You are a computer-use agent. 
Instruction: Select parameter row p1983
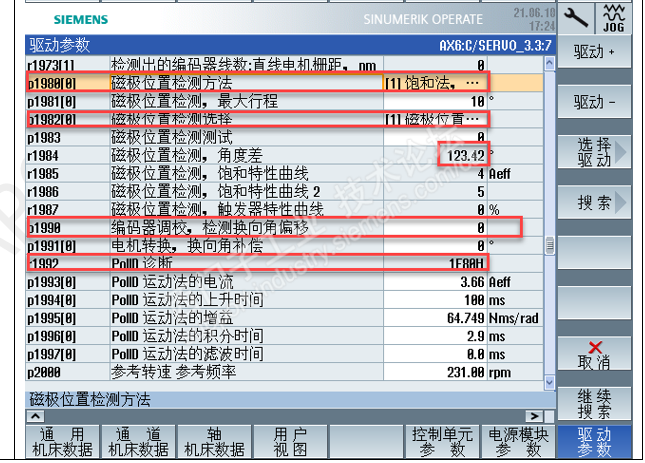pyautogui.click(x=284, y=137)
